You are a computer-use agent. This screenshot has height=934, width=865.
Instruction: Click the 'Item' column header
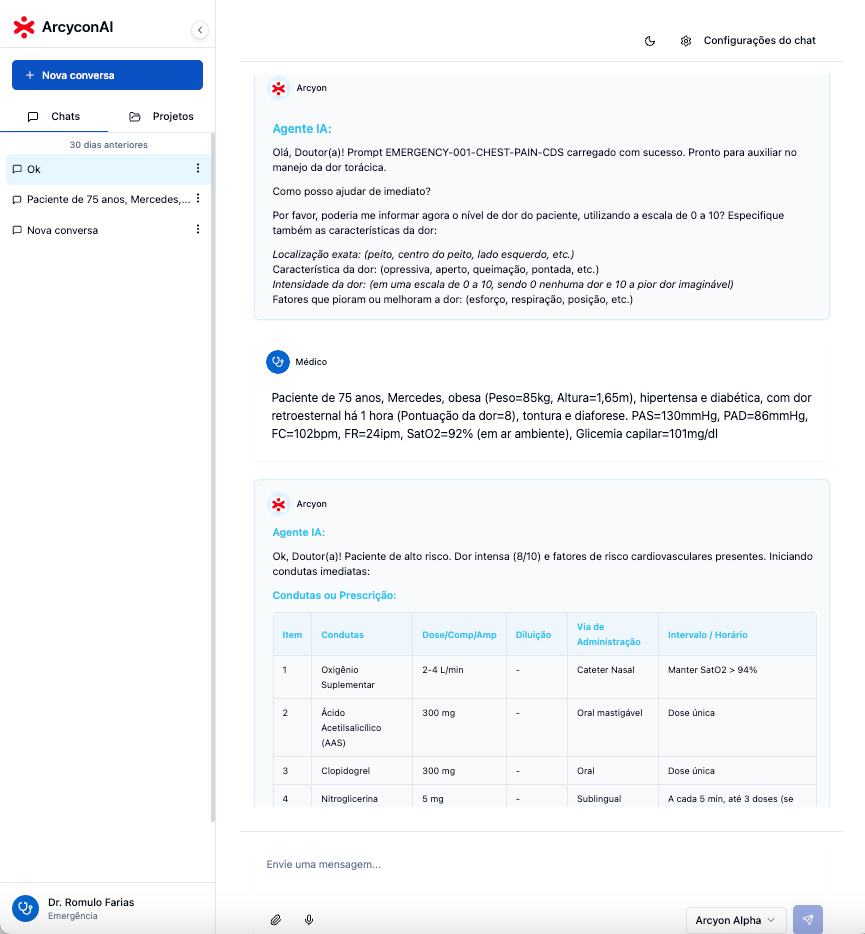(x=292, y=635)
